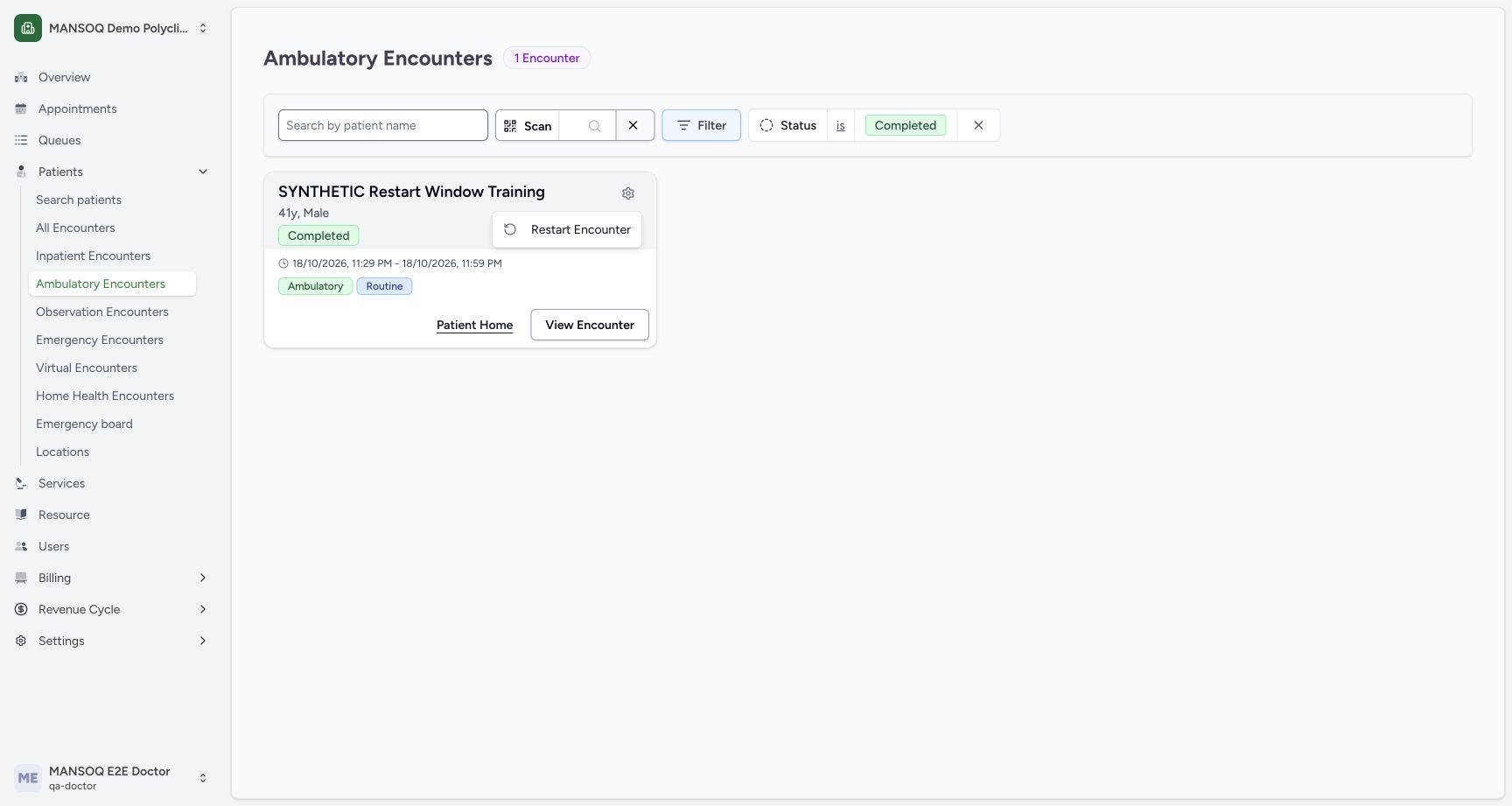Open Home Health Encounters
The image size is (1512, 806).
(x=105, y=396)
